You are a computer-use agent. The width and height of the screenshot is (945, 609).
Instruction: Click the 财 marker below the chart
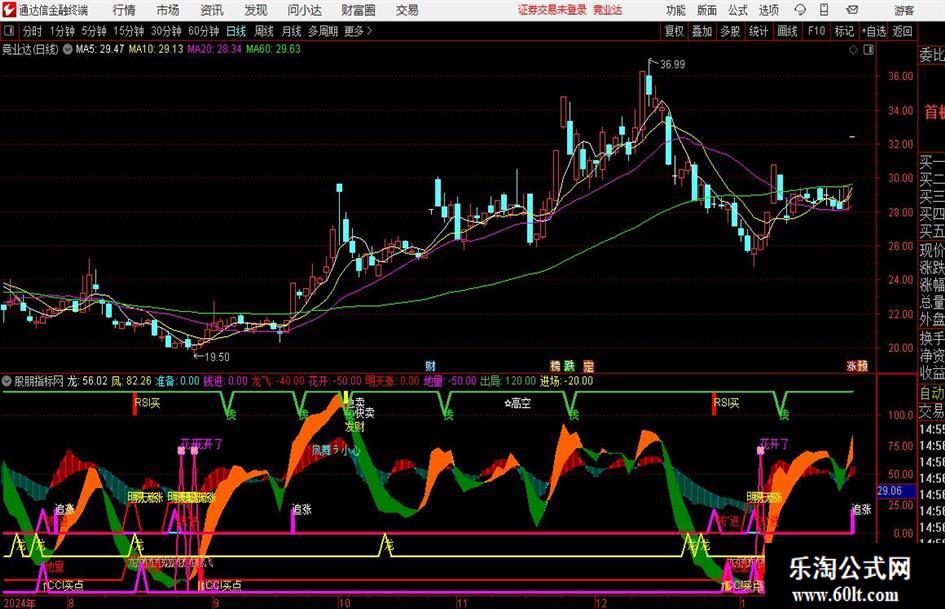pos(430,366)
